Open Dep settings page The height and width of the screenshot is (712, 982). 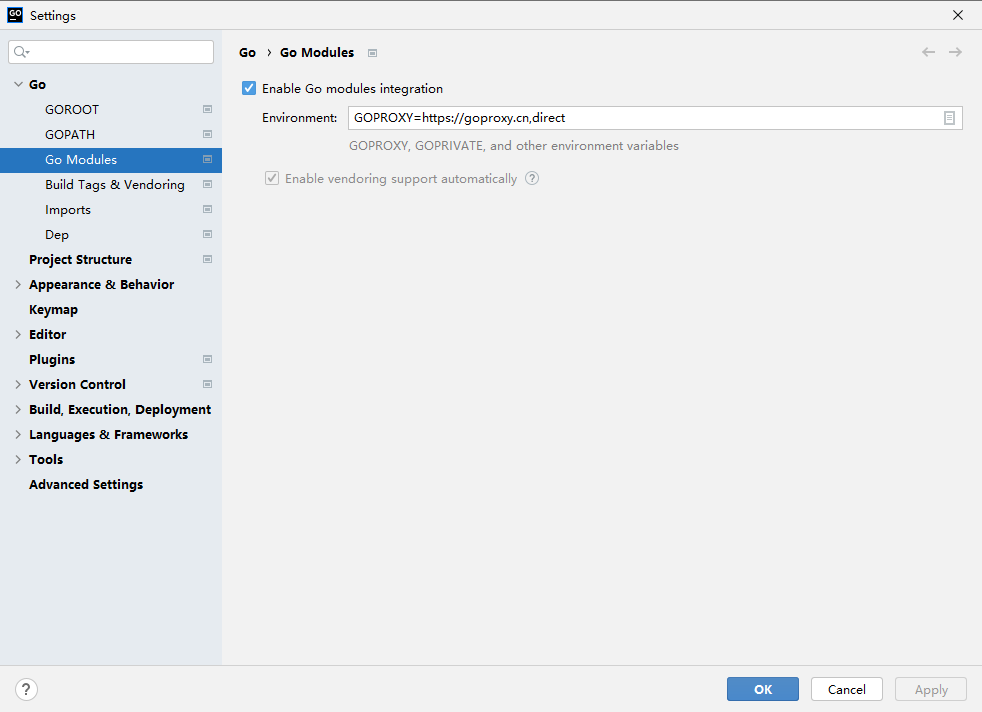click(111, 235)
